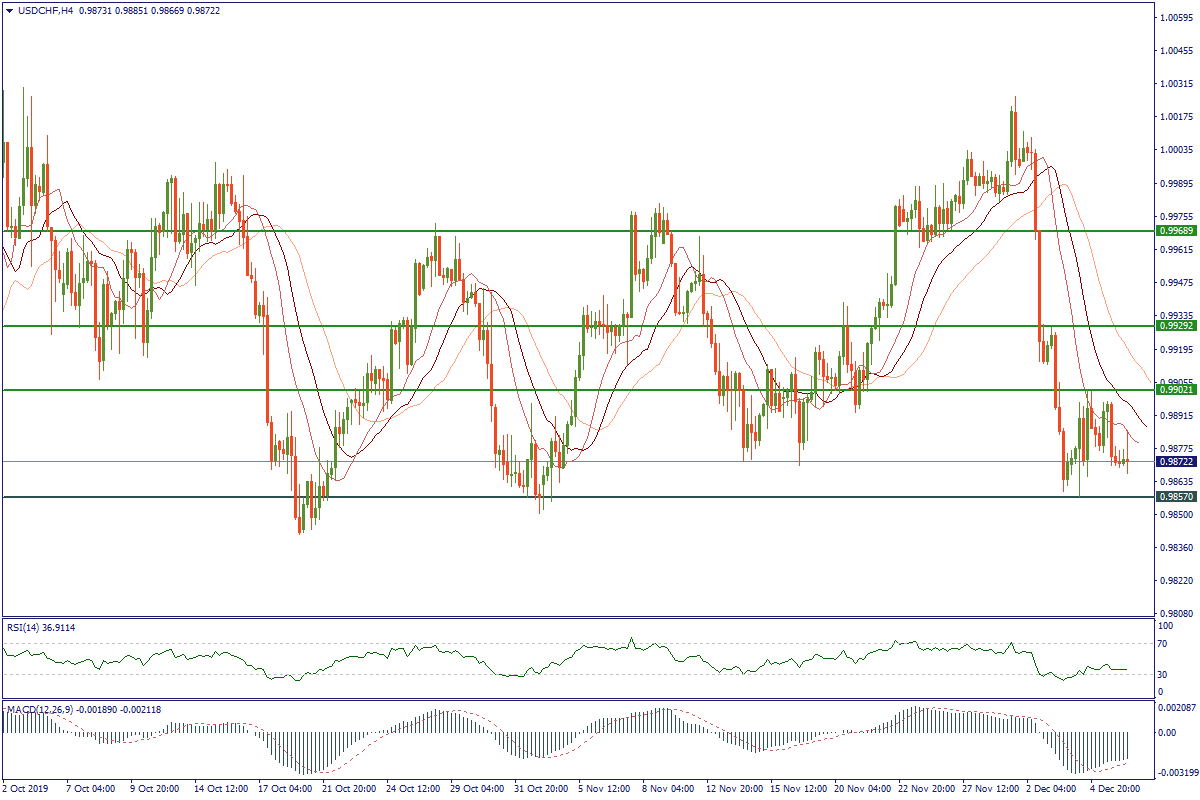The height and width of the screenshot is (800, 1200).
Task: Click the 22 Nov 20:00 time axis label
Action: click(926, 789)
